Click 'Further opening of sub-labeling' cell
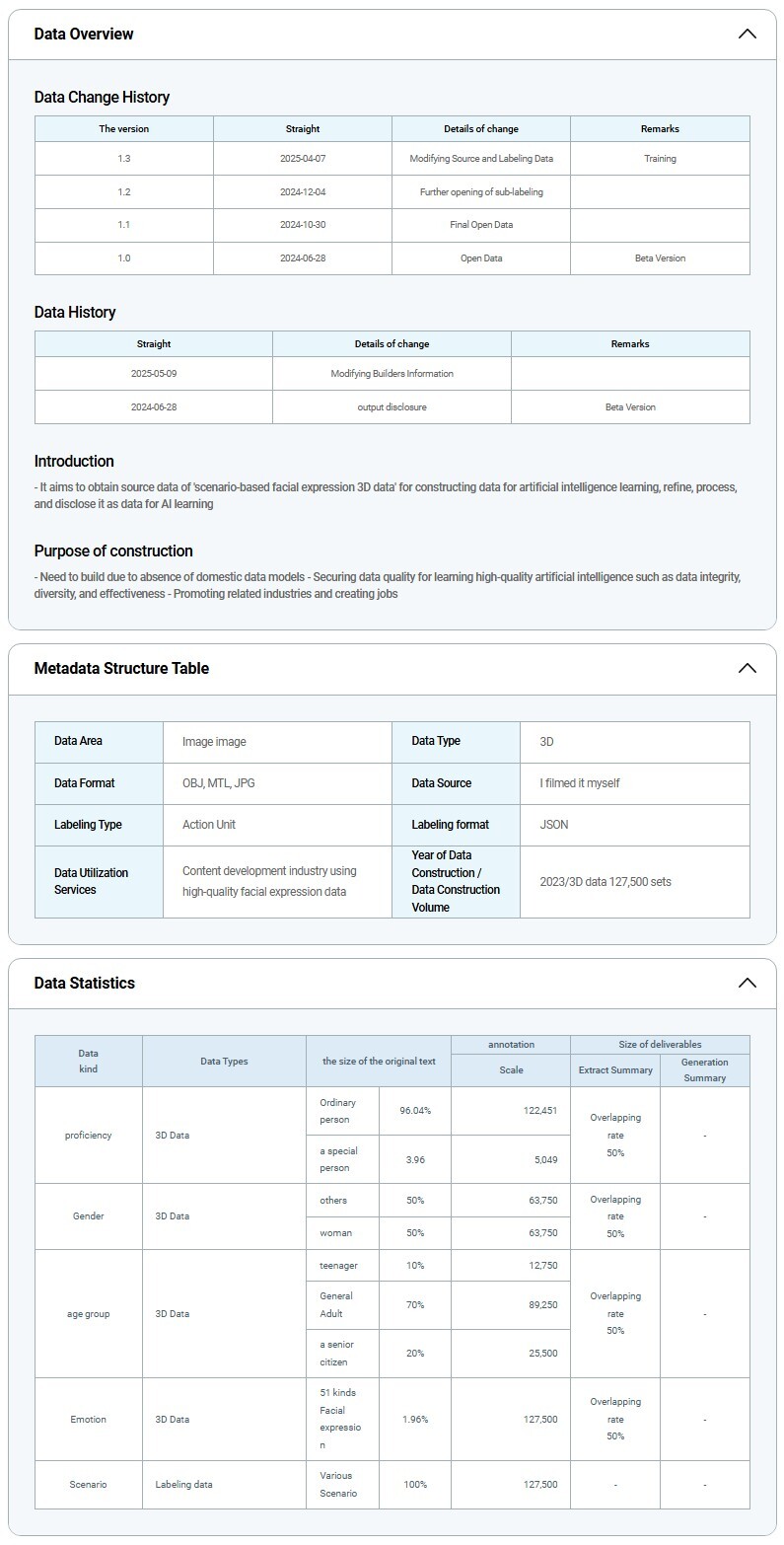 pyautogui.click(x=481, y=192)
